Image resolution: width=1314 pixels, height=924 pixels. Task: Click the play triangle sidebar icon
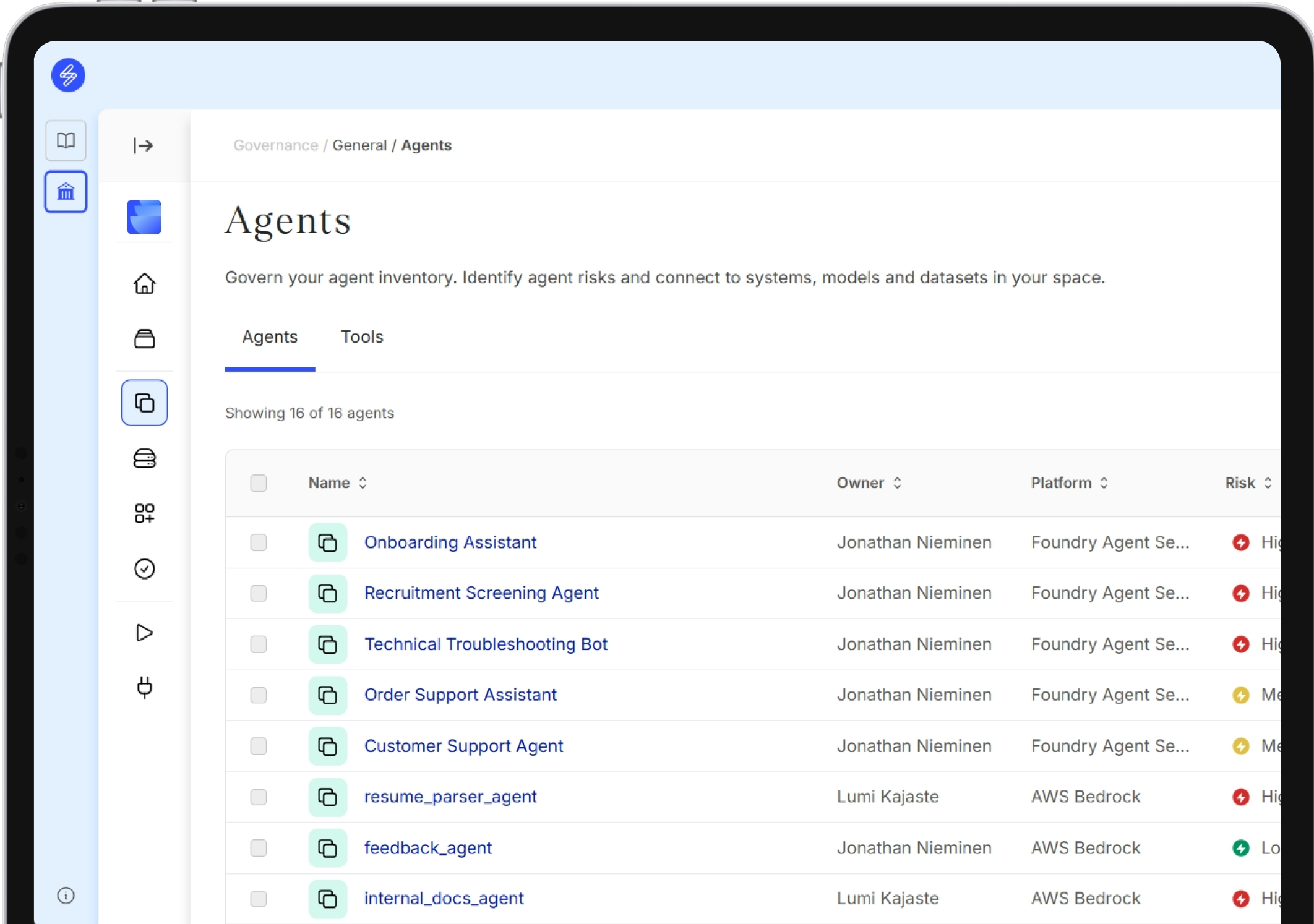click(145, 633)
